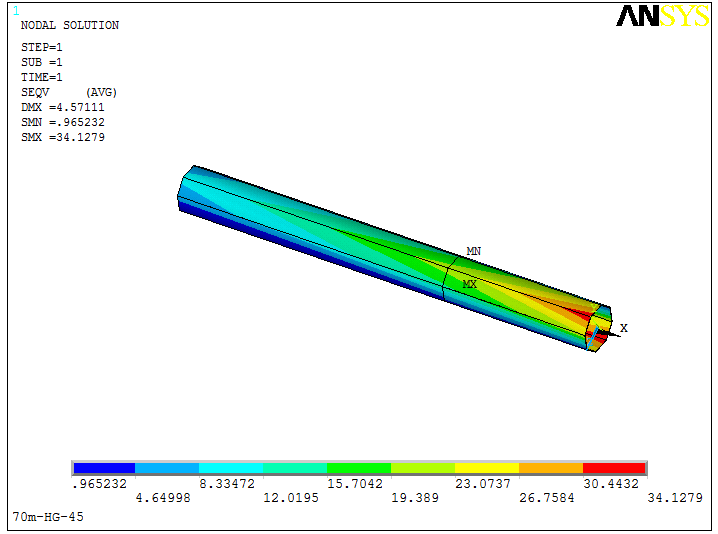Screen dimensions: 718x534
Task: Click the legend value 15.7042
Action: click(x=355, y=484)
